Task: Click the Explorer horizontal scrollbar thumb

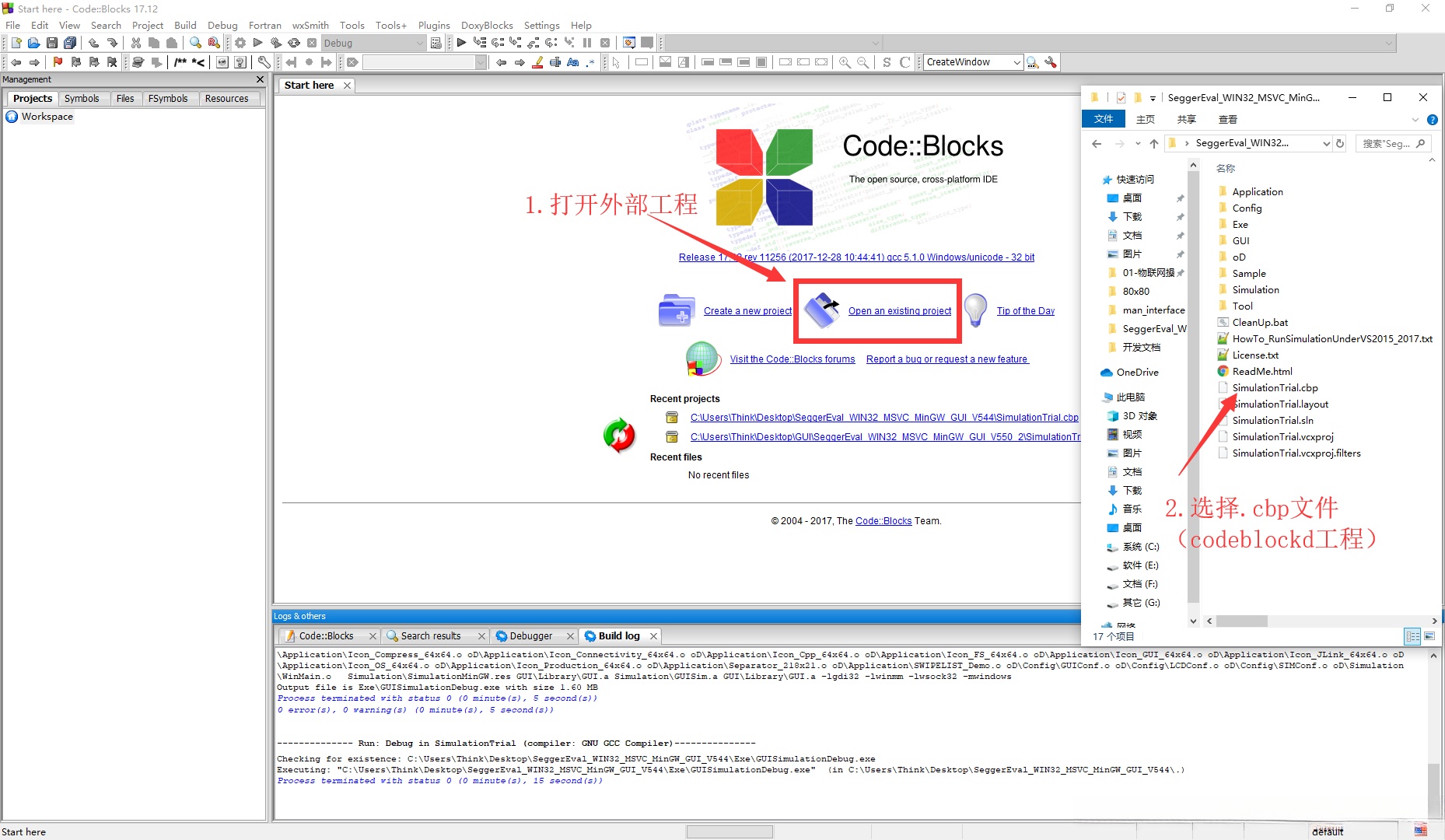Action: click(x=1242, y=621)
